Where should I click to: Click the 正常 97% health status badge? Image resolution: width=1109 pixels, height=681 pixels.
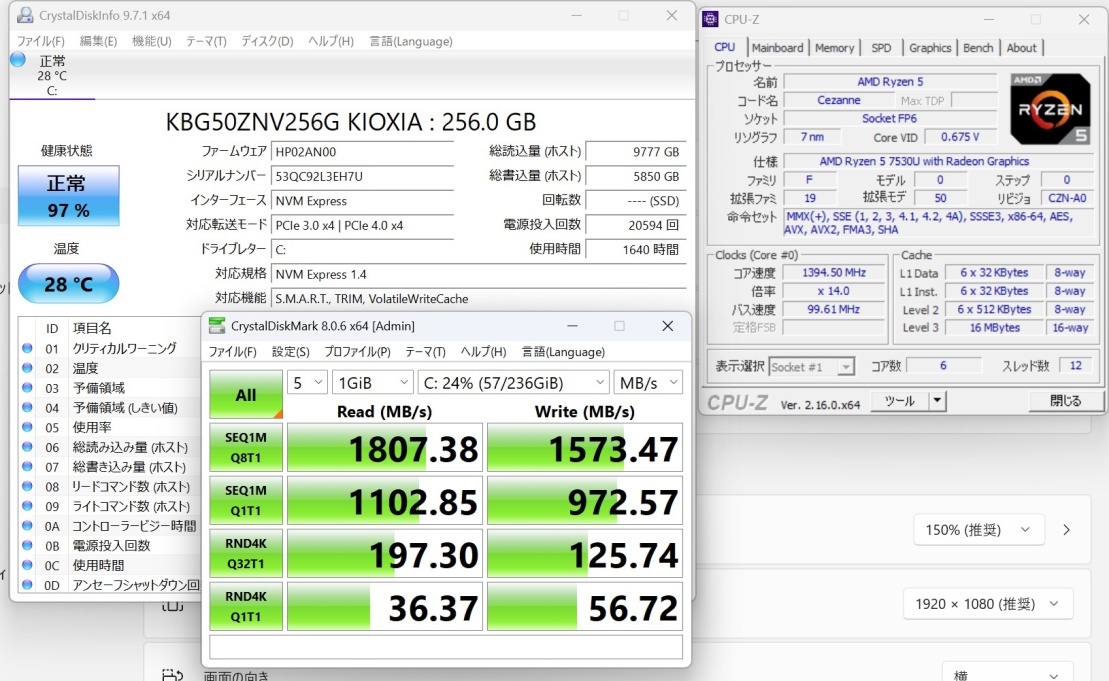pos(66,196)
